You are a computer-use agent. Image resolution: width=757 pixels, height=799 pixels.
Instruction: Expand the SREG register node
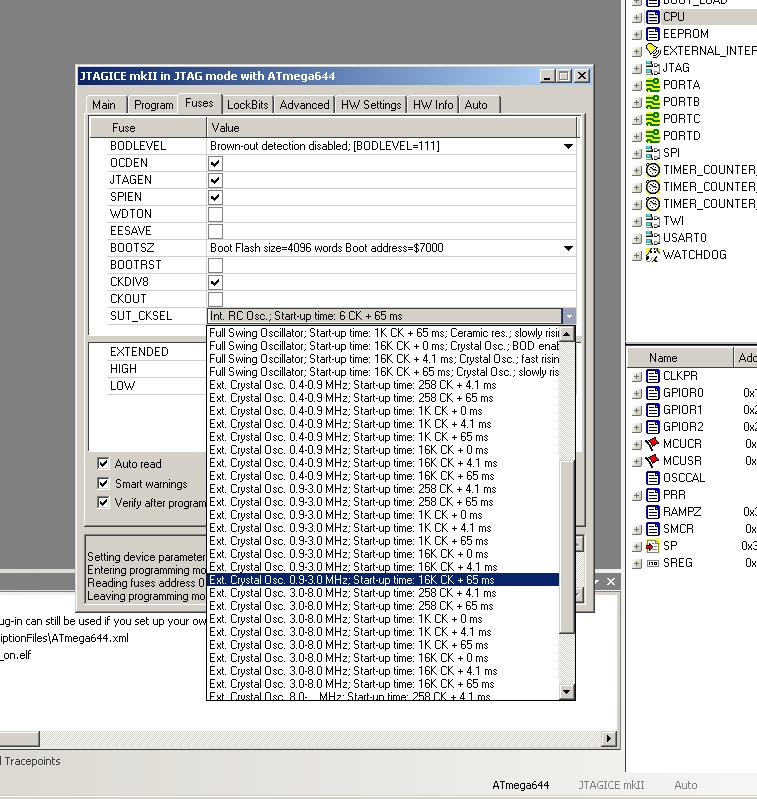(637, 564)
